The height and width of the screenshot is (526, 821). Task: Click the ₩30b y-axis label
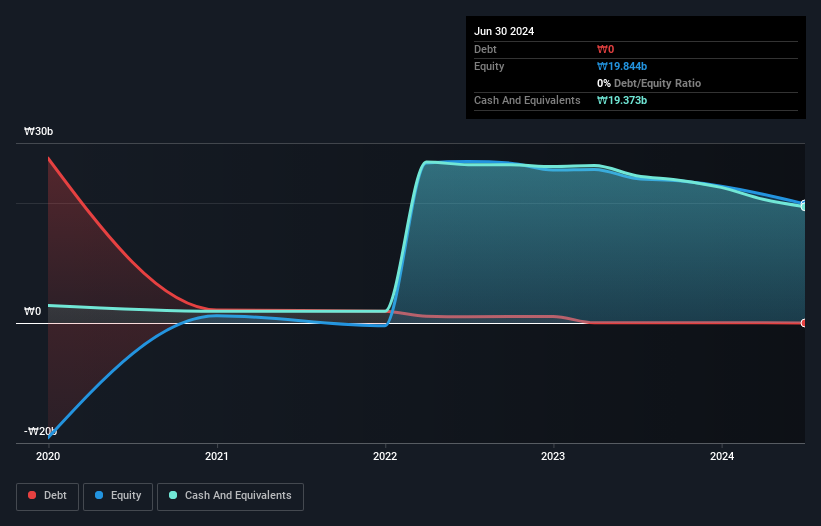click(x=38, y=131)
